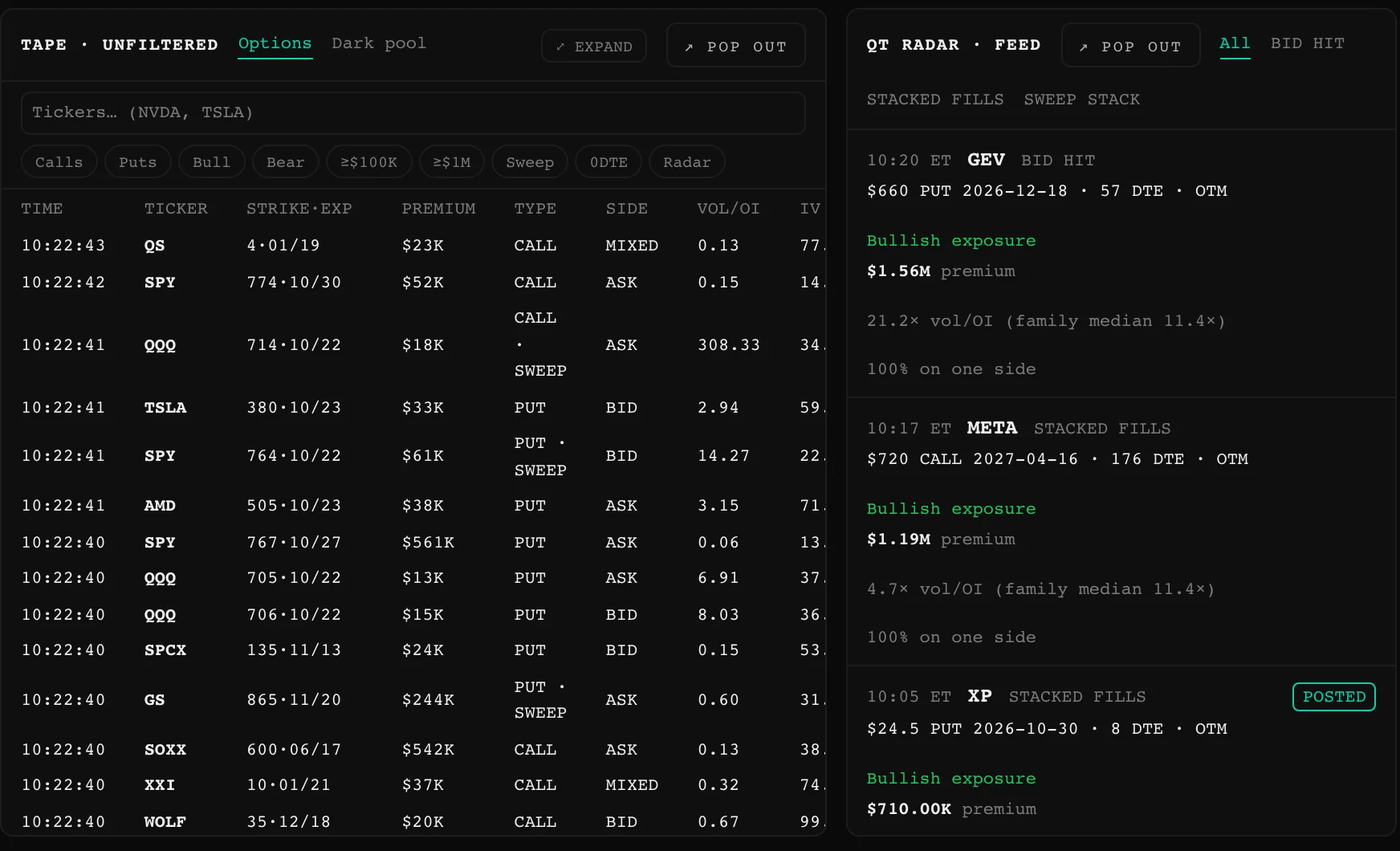
Task: Click the $1.56M premium value
Action: pyautogui.click(x=898, y=271)
